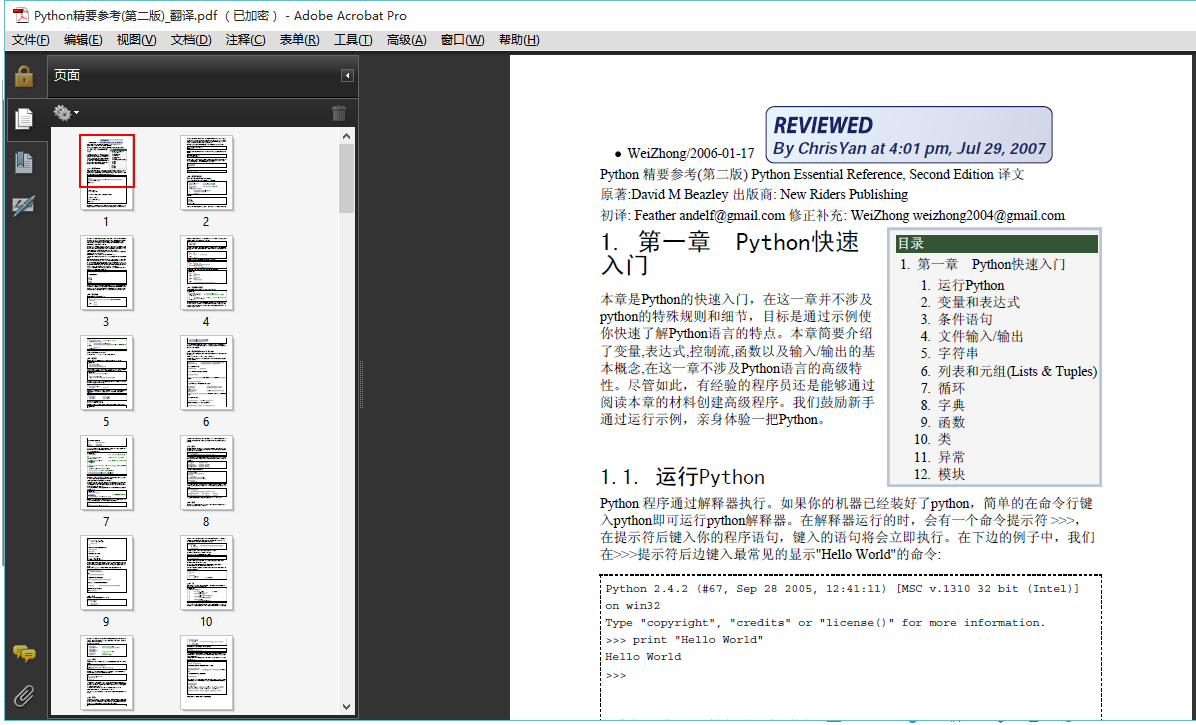1196x725 pixels.
Task: Click TOC entry 函数
Action: pos(951,422)
